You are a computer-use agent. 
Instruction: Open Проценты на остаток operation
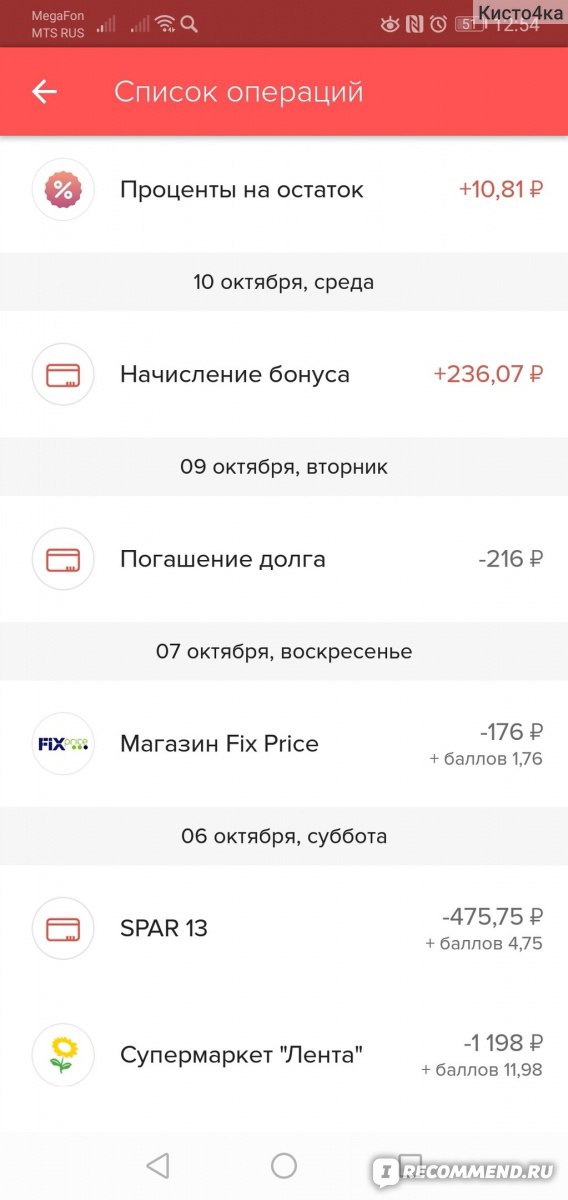tap(284, 189)
